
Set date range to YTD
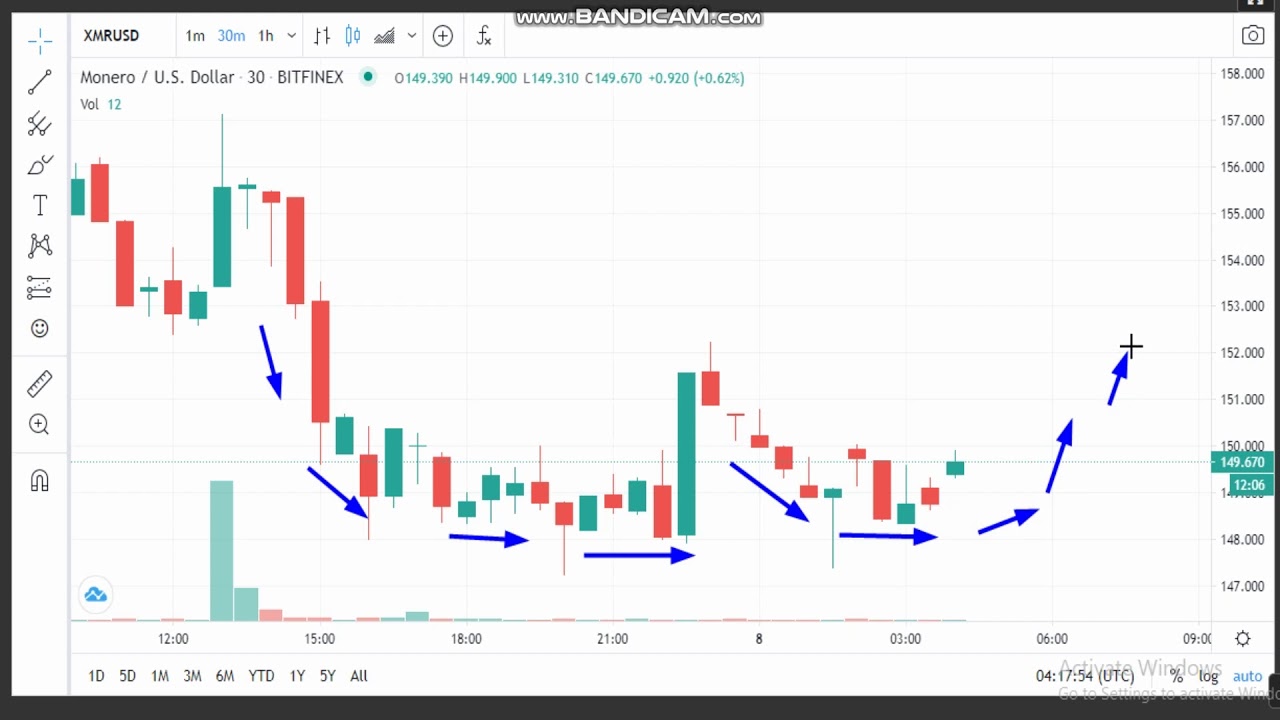pyautogui.click(x=261, y=676)
